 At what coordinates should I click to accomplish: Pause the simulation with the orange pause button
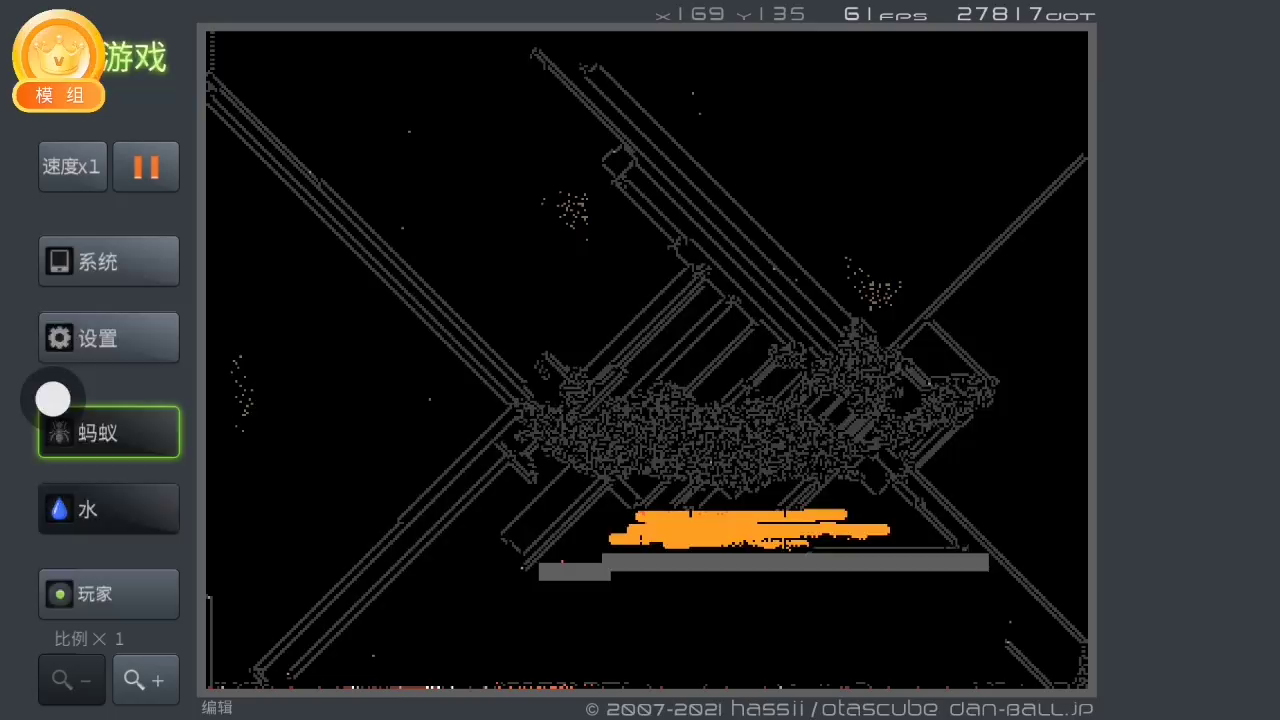click(146, 166)
